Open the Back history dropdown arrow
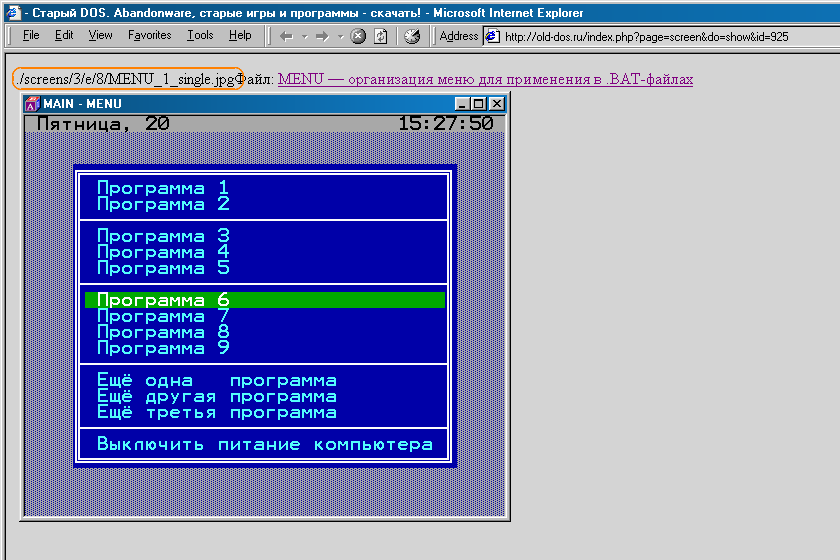Screen dimensions: 840x560 pyautogui.click(x=304, y=37)
